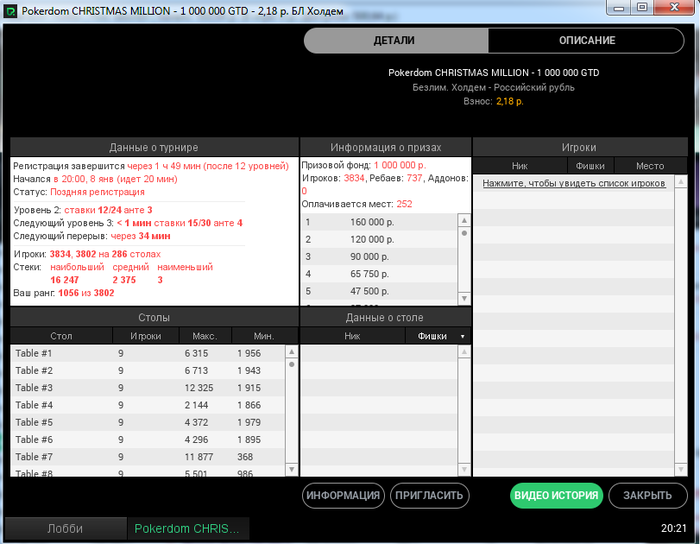Select Table #6 row
The height and width of the screenshot is (544, 700).
coord(148,440)
